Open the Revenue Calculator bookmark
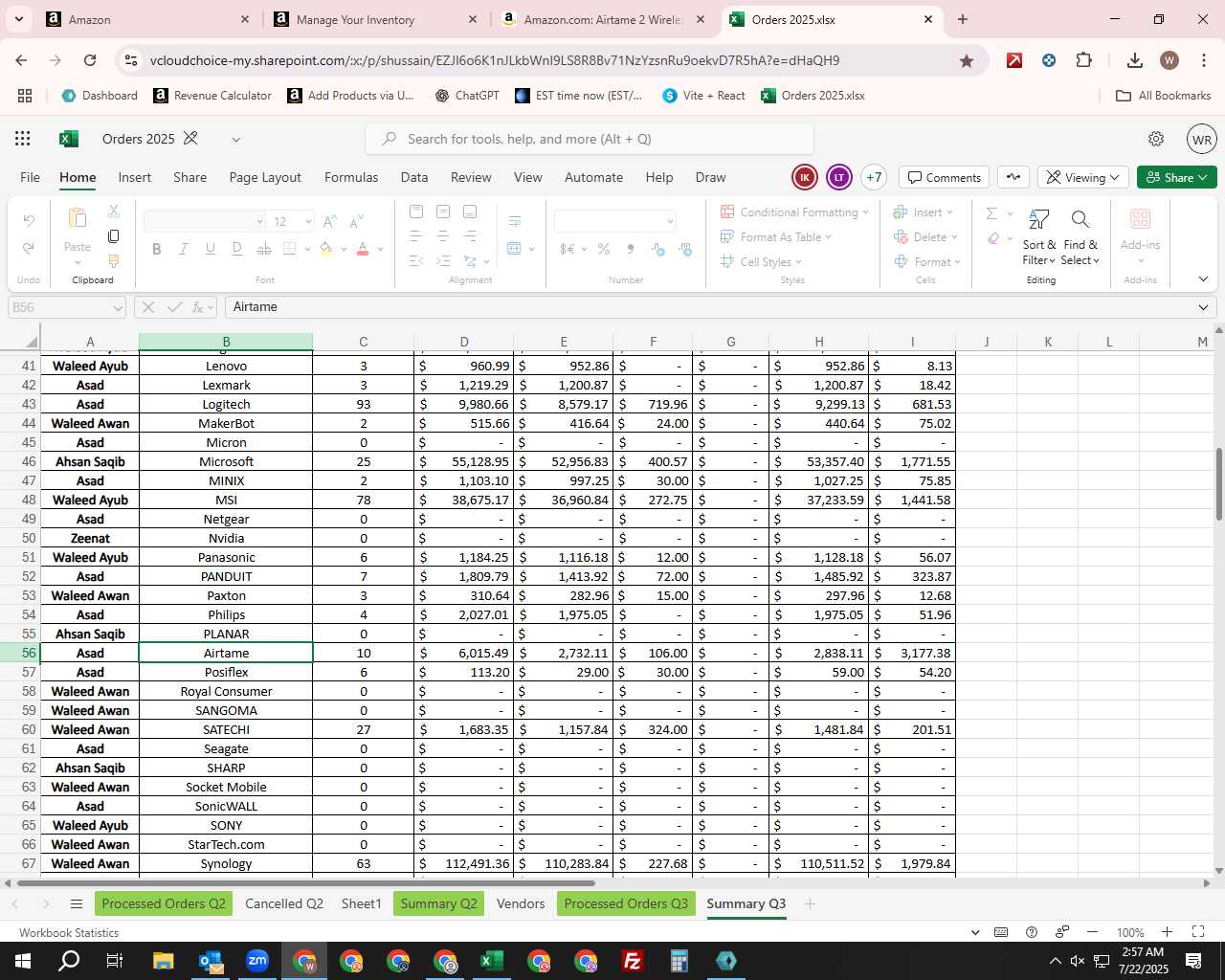Screen dimensions: 1225x980 (x=212, y=96)
